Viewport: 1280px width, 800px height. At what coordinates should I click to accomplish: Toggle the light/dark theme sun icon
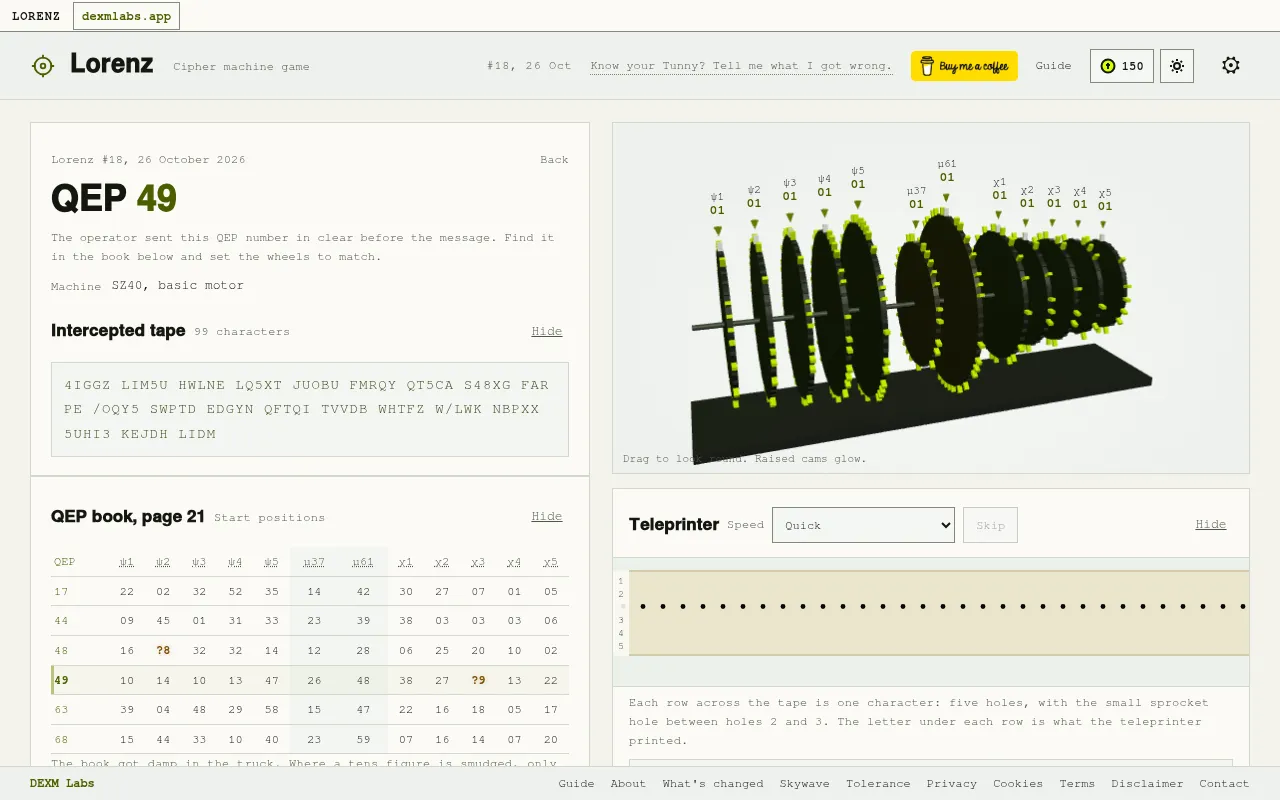tap(1177, 66)
